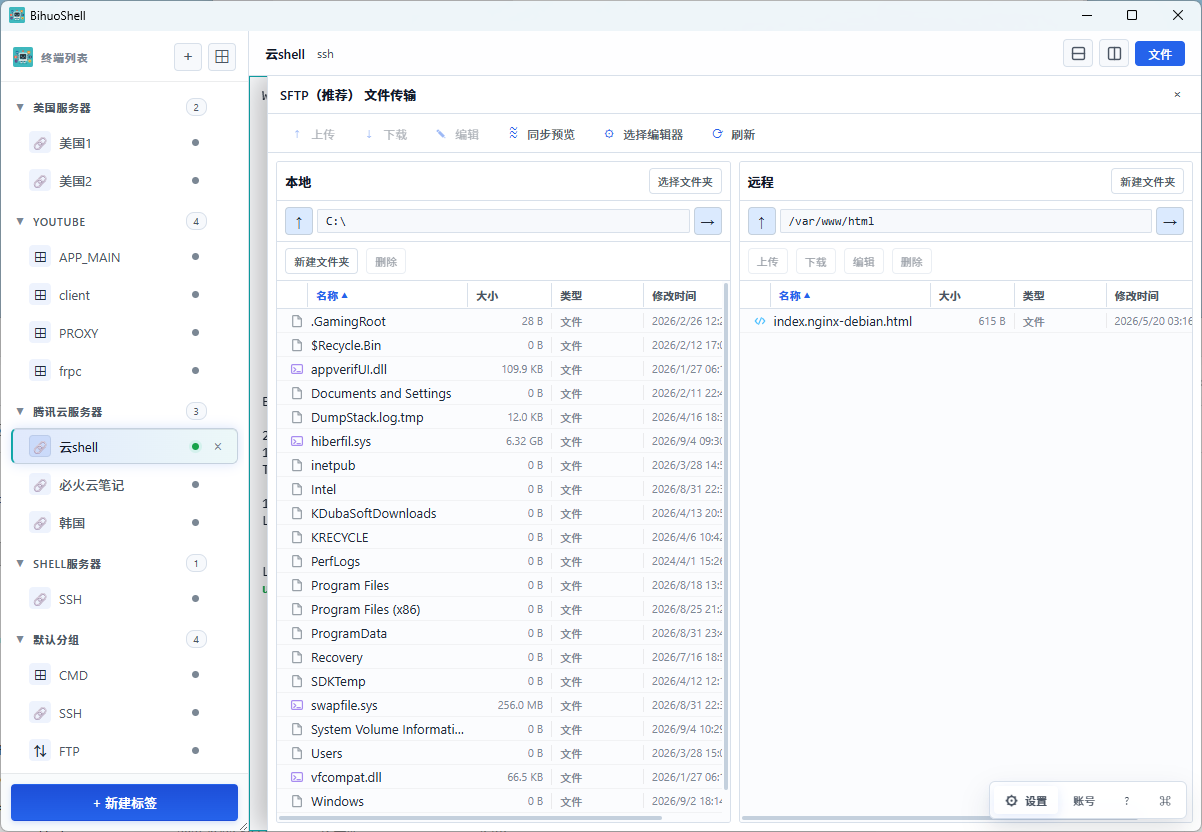Select Documents and Settings row
Screen dimensions: 1202x832
pyautogui.click(x=500, y=393)
